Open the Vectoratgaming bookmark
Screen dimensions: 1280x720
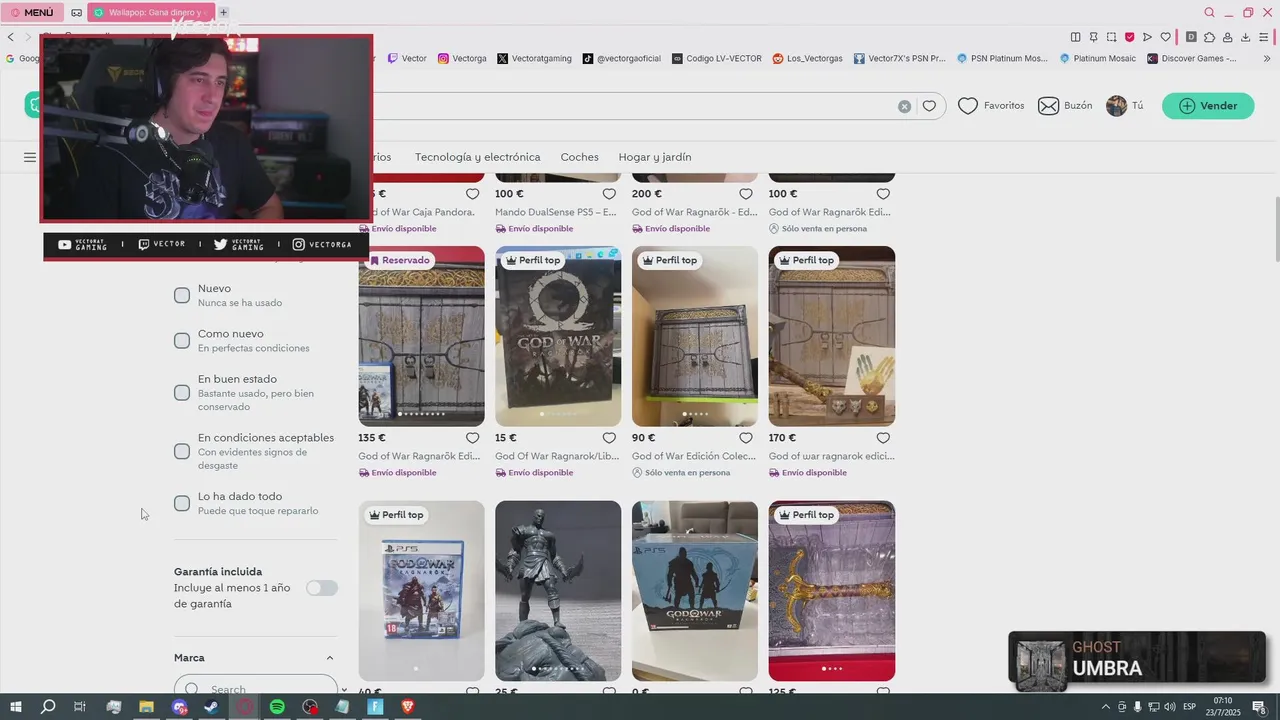coord(534,58)
